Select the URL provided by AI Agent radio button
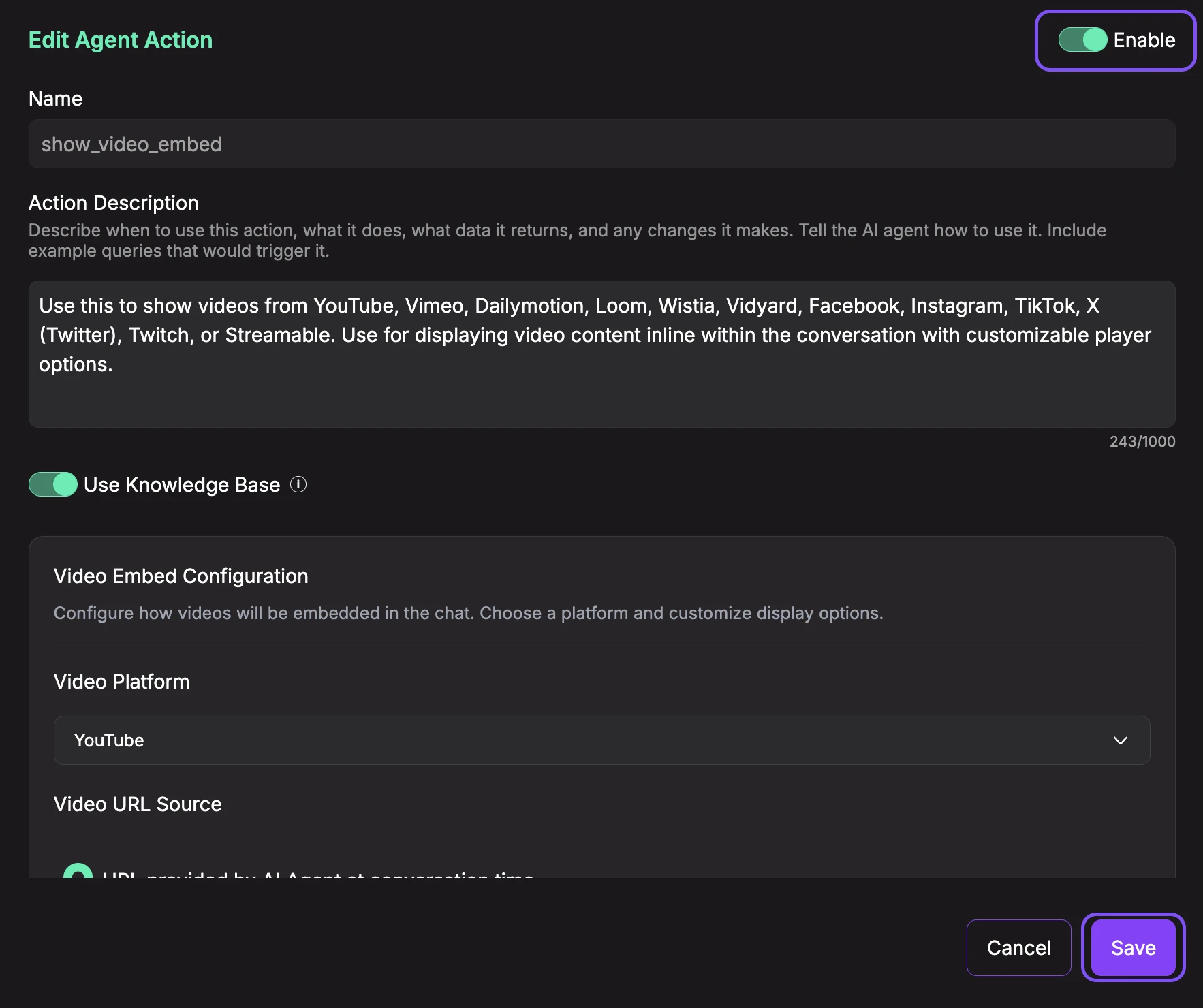The width and height of the screenshot is (1203, 1008). 78,872
